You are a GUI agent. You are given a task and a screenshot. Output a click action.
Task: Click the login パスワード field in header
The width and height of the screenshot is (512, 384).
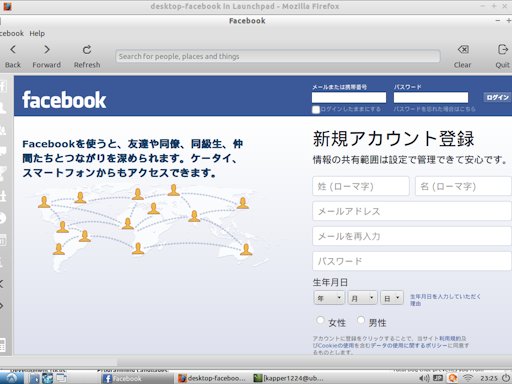click(431, 98)
